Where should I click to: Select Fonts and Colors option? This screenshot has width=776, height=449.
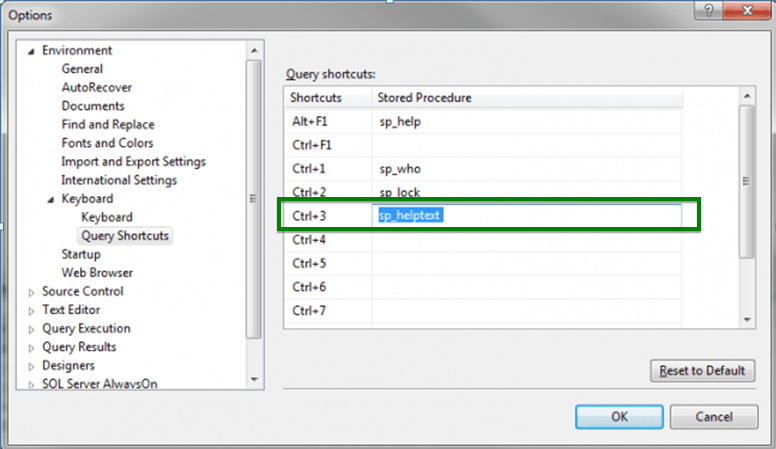107,143
